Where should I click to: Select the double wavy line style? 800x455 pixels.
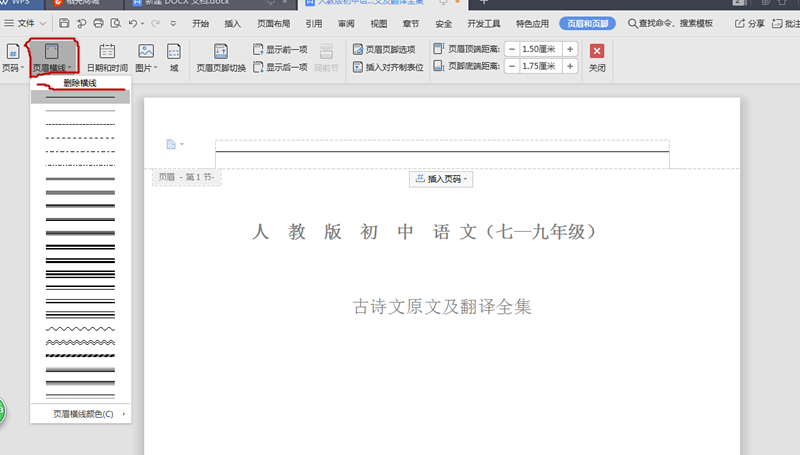coord(80,342)
